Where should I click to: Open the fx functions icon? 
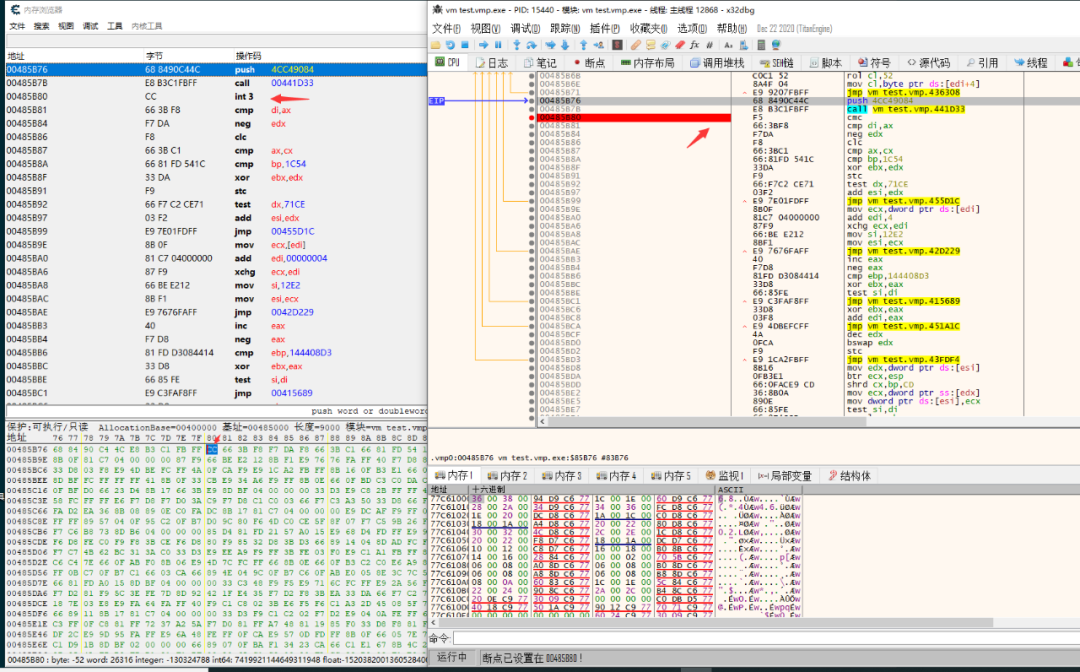pos(694,45)
